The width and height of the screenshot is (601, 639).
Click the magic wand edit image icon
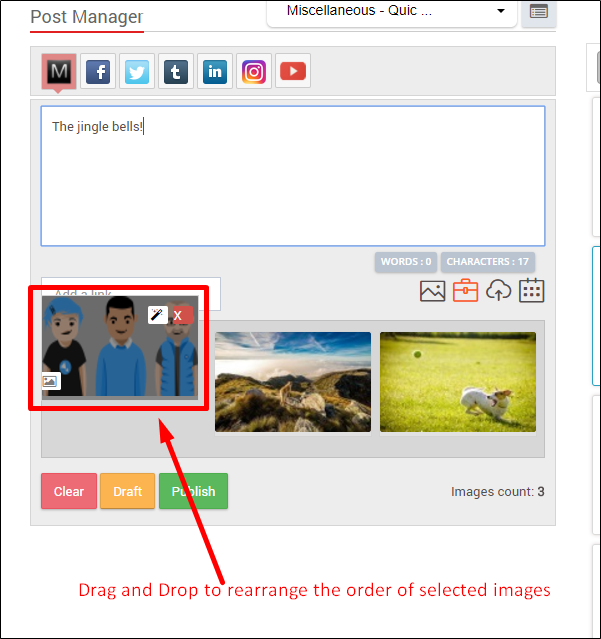[x=157, y=315]
